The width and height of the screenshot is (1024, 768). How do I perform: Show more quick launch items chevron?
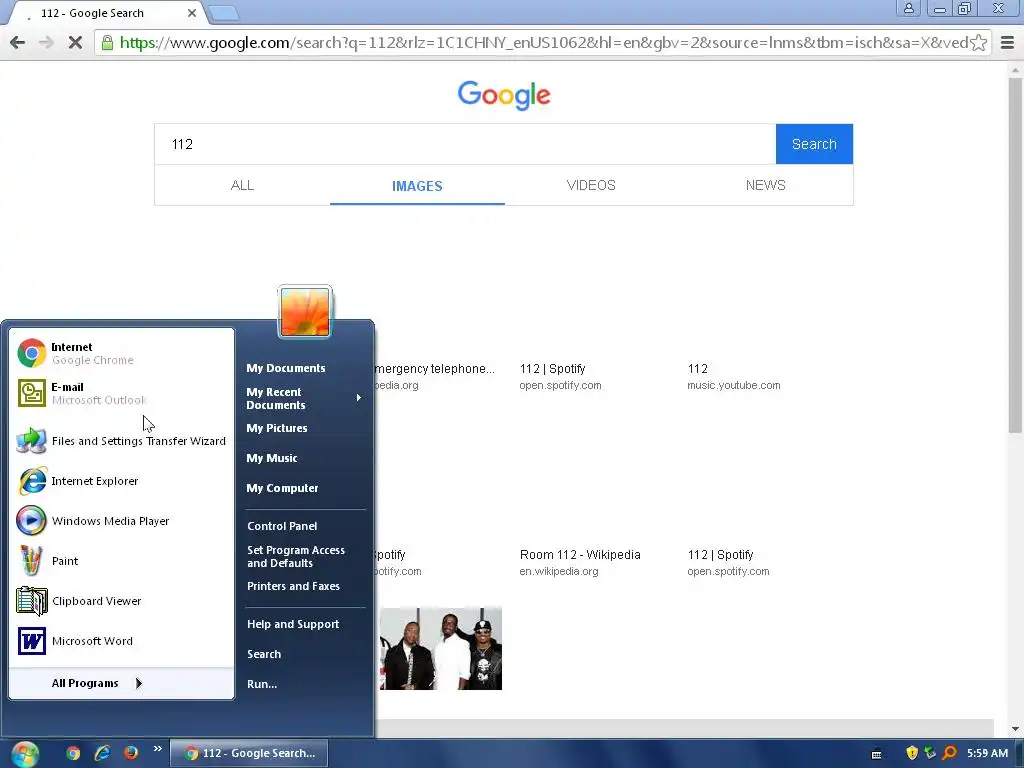[x=157, y=749]
